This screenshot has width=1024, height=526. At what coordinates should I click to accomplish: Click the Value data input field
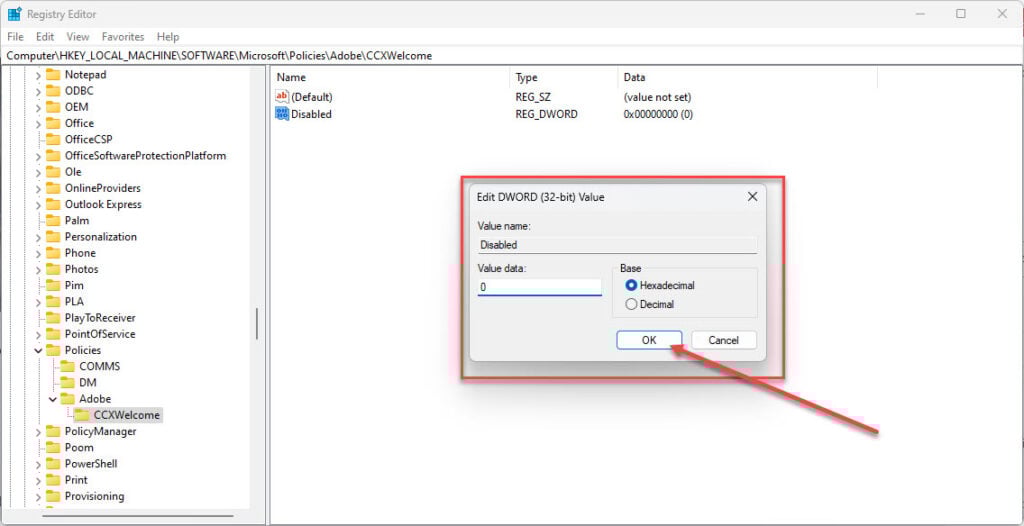539,287
